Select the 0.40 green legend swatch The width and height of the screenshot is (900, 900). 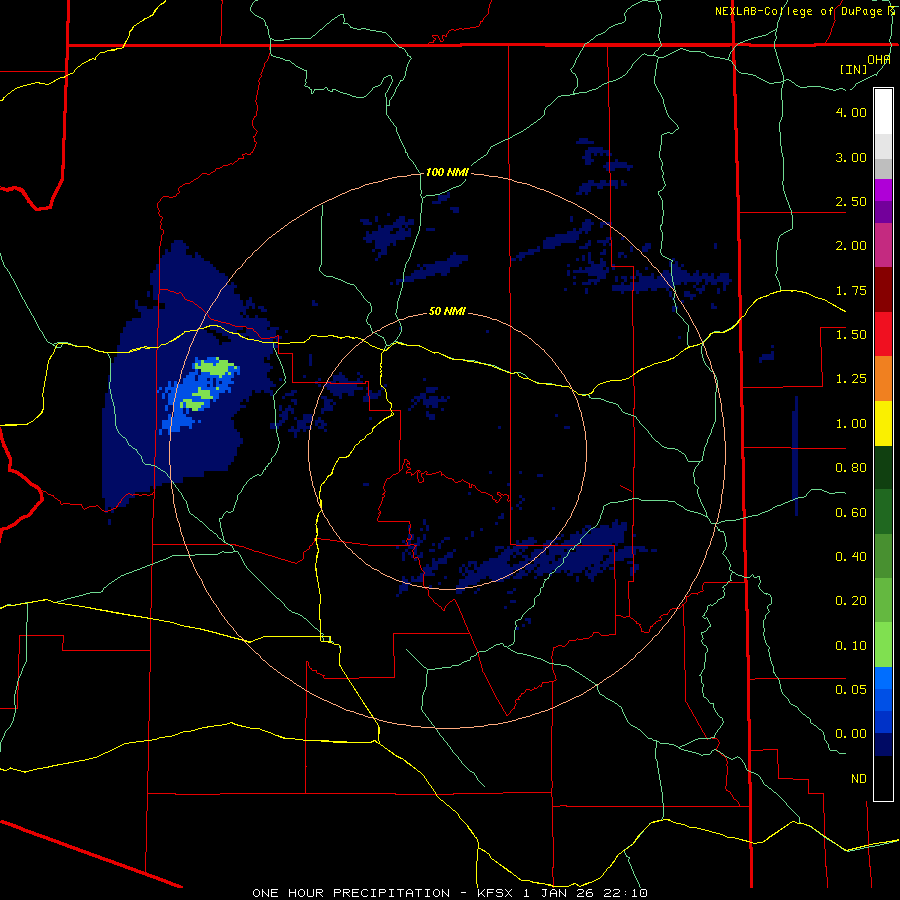coord(883,556)
